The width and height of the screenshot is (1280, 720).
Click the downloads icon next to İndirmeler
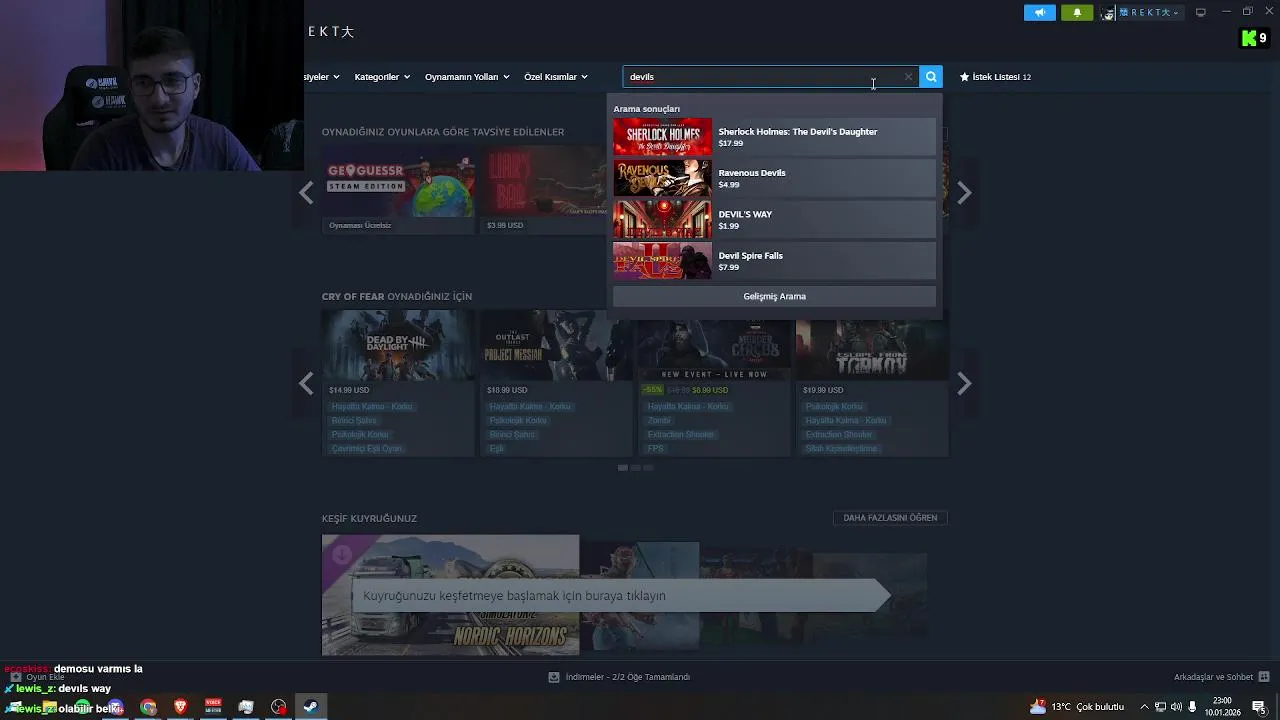tap(554, 677)
